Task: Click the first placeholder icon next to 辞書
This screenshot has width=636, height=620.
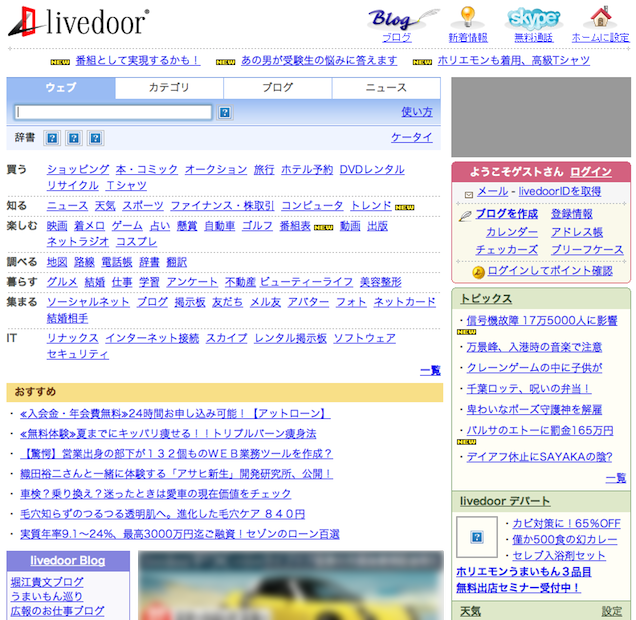Action: pyautogui.click(x=52, y=138)
